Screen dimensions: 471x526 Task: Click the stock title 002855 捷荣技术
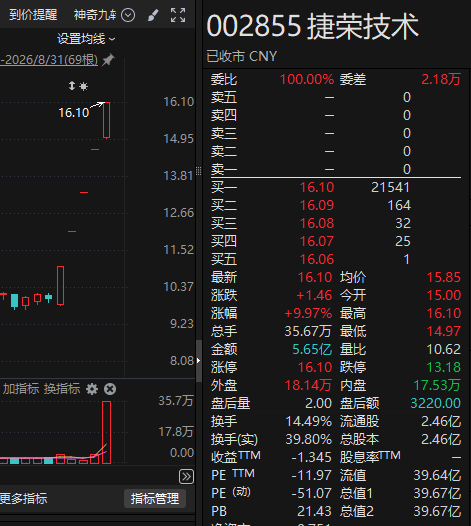(313, 26)
